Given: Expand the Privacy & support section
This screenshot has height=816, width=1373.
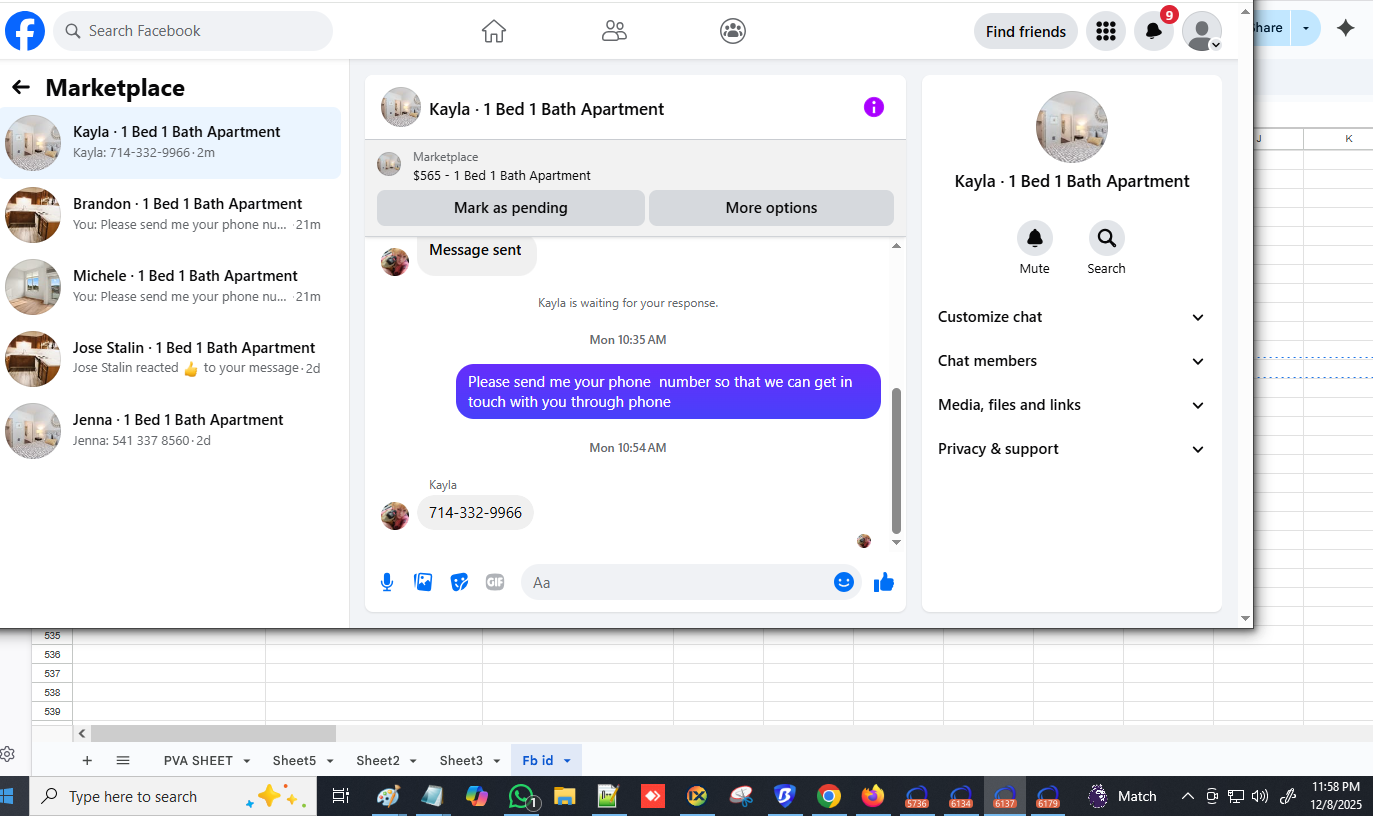Looking at the screenshot, I should coord(1072,449).
